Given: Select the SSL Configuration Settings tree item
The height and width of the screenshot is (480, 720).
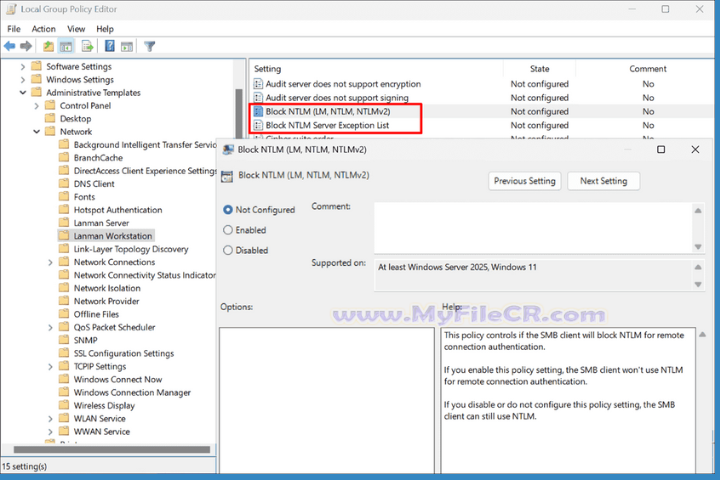Looking at the screenshot, I should click(x=124, y=353).
